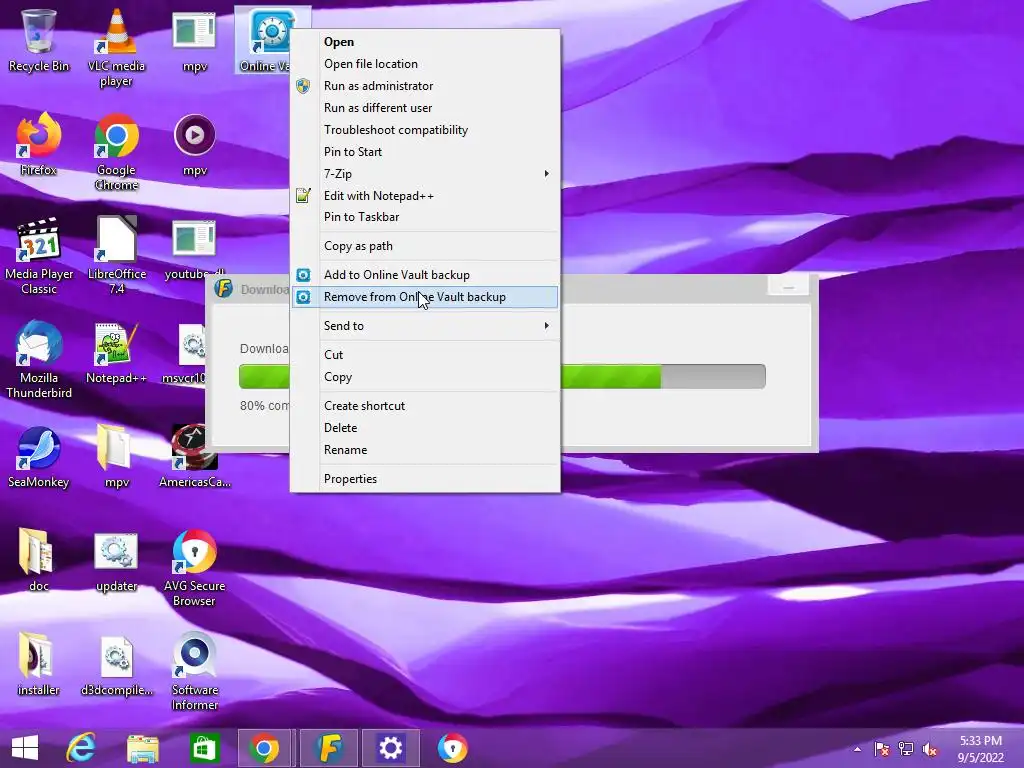The image size is (1024, 768).
Task: Choose Run as different user
Action: [424, 108]
